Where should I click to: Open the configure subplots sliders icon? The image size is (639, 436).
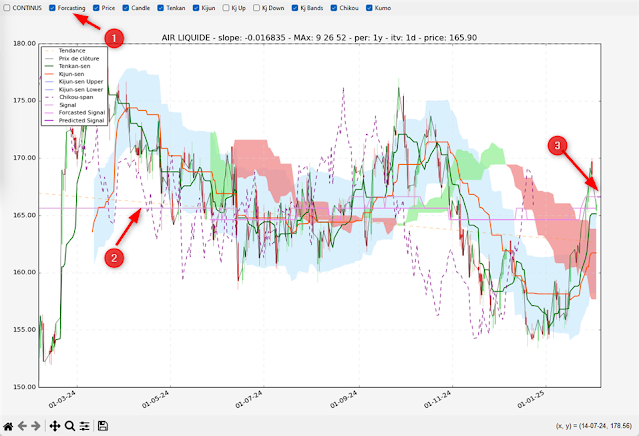tap(85, 426)
